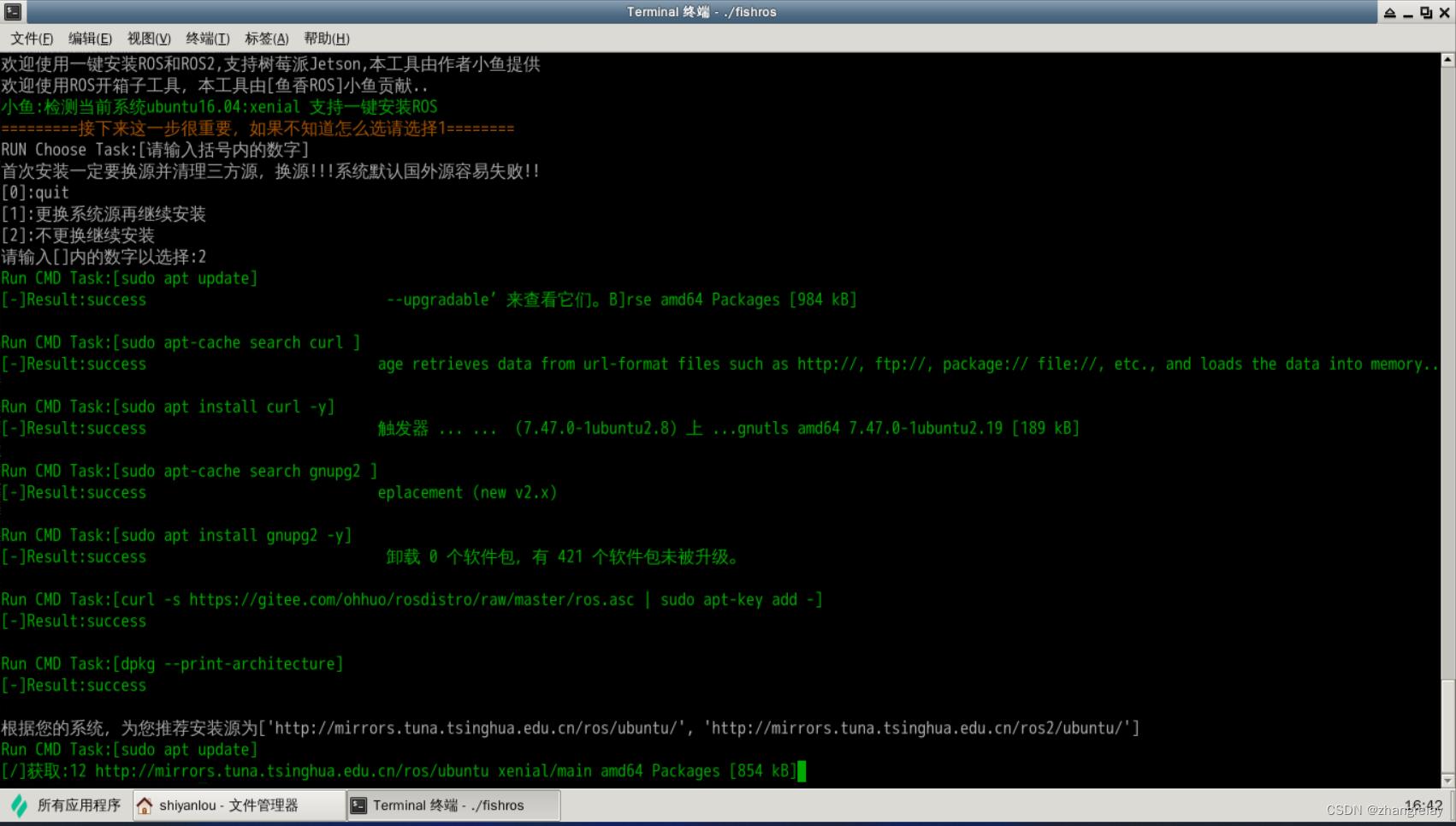
Task: Click the 'RUN Choose Task' prompt line
Action: click(155, 150)
